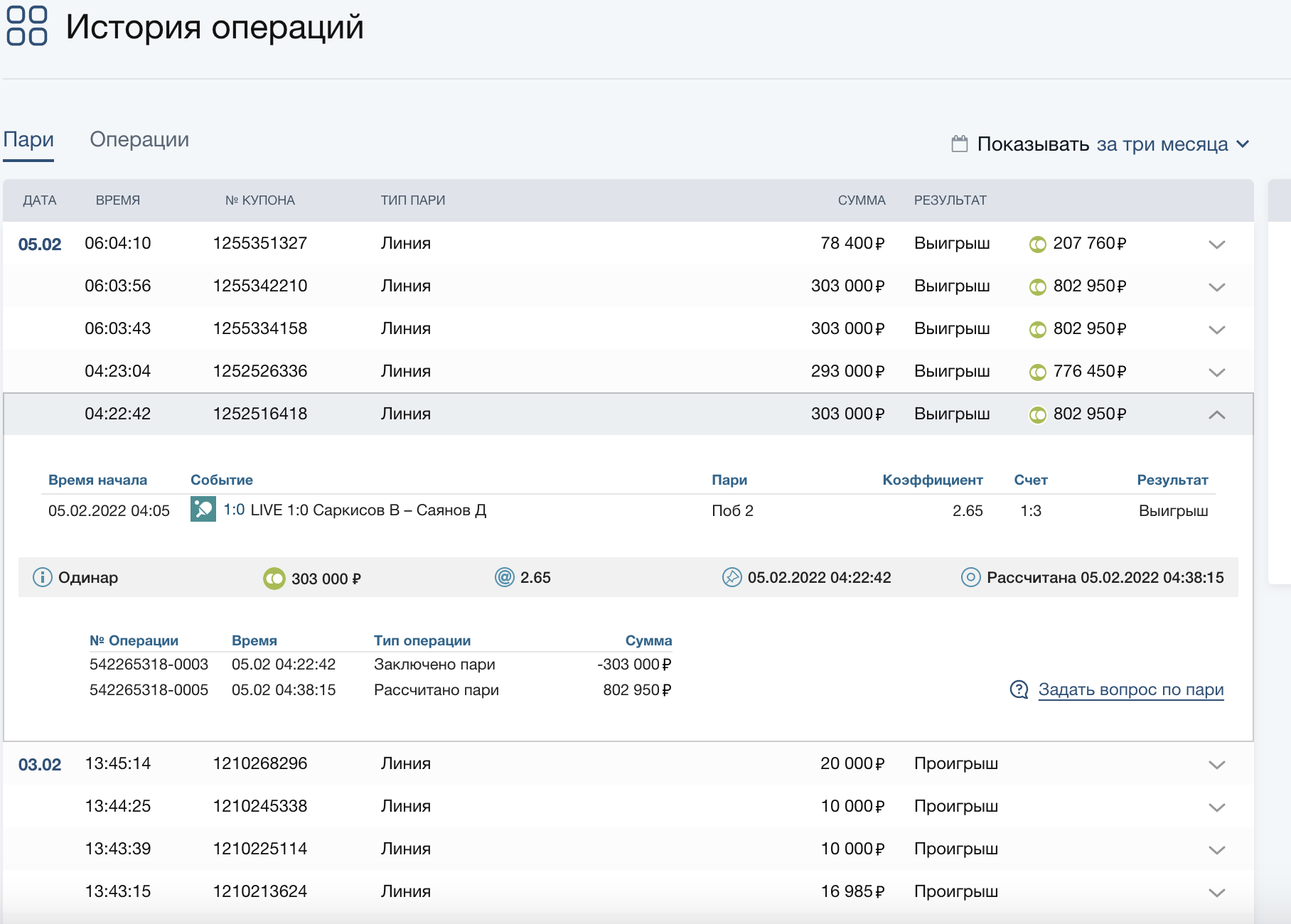Expand coupon 1255351327 details

click(1216, 245)
